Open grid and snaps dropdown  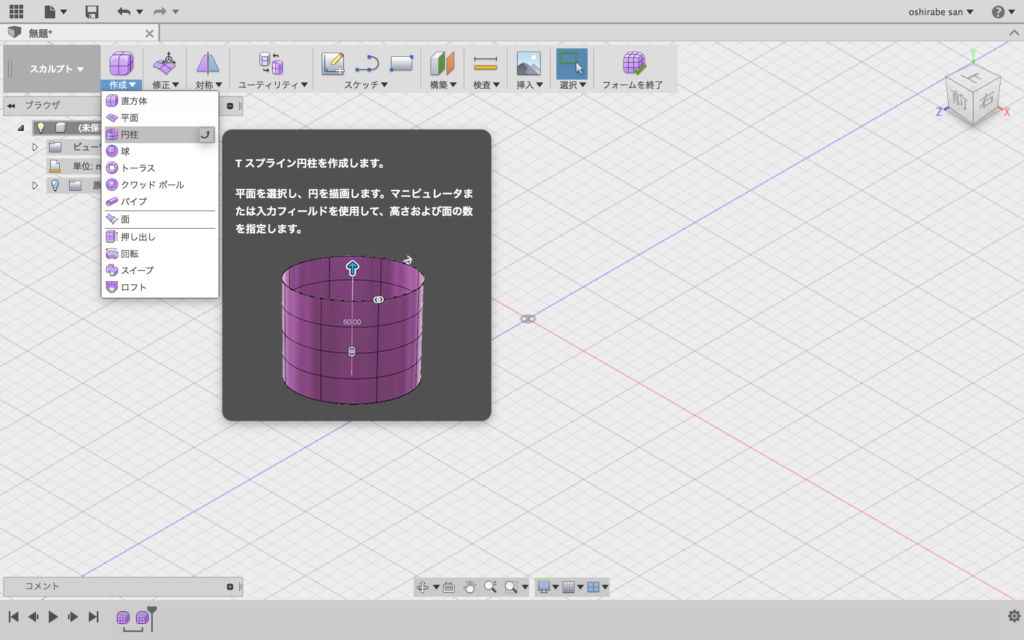pyautogui.click(x=573, y=587)
